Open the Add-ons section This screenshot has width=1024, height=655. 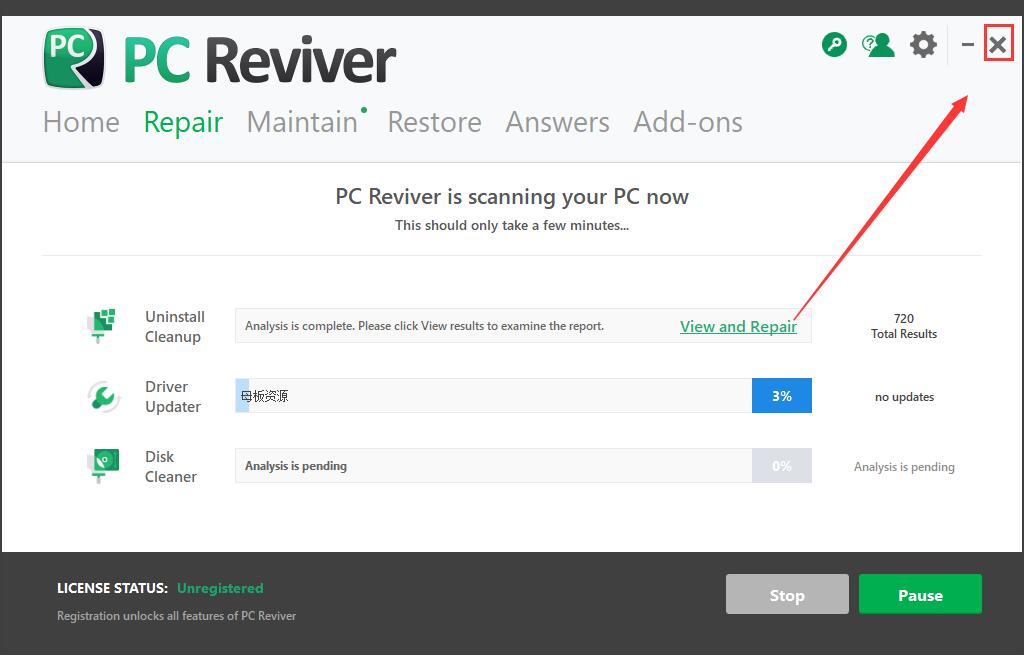687,122
